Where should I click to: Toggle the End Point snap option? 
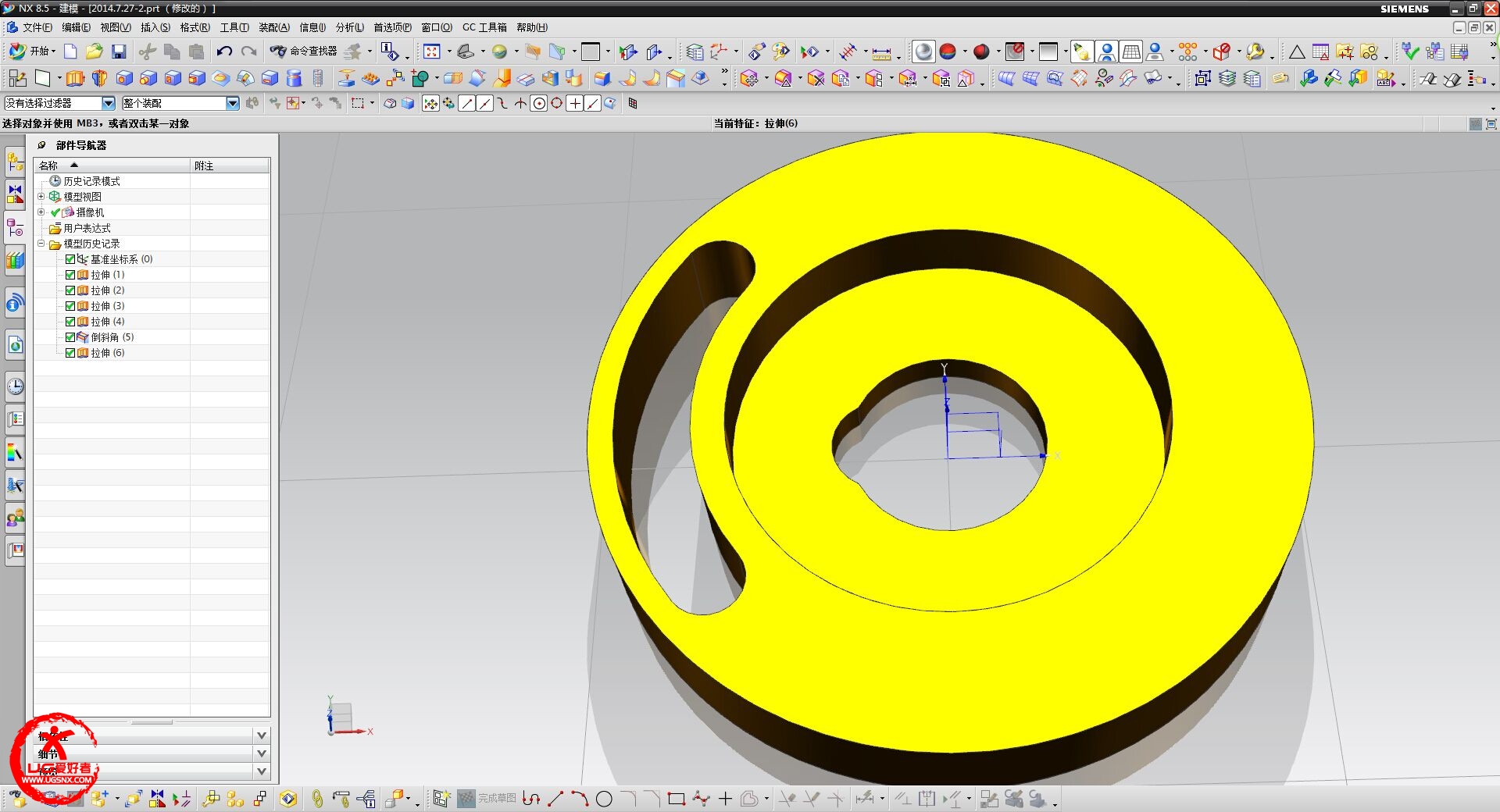pyautogui.click(x=466, y=103)
